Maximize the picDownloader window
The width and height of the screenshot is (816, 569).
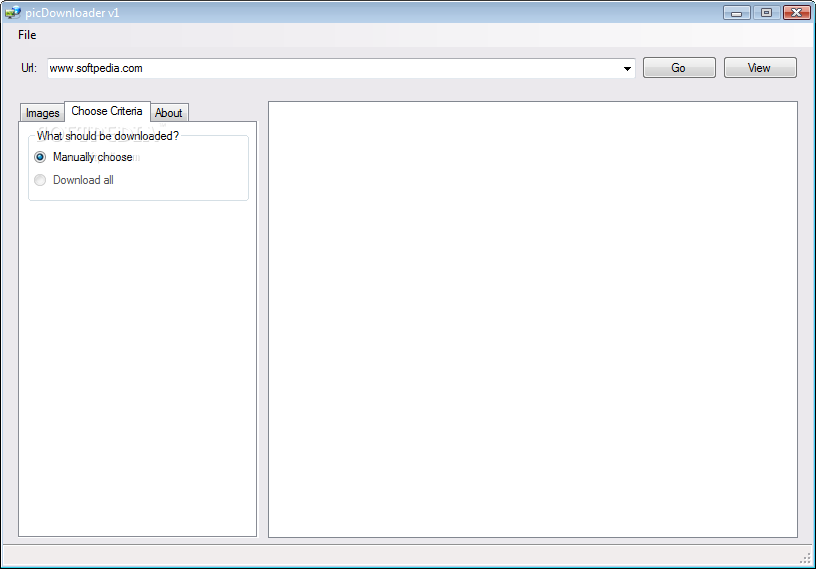click(x=766, y=12)
